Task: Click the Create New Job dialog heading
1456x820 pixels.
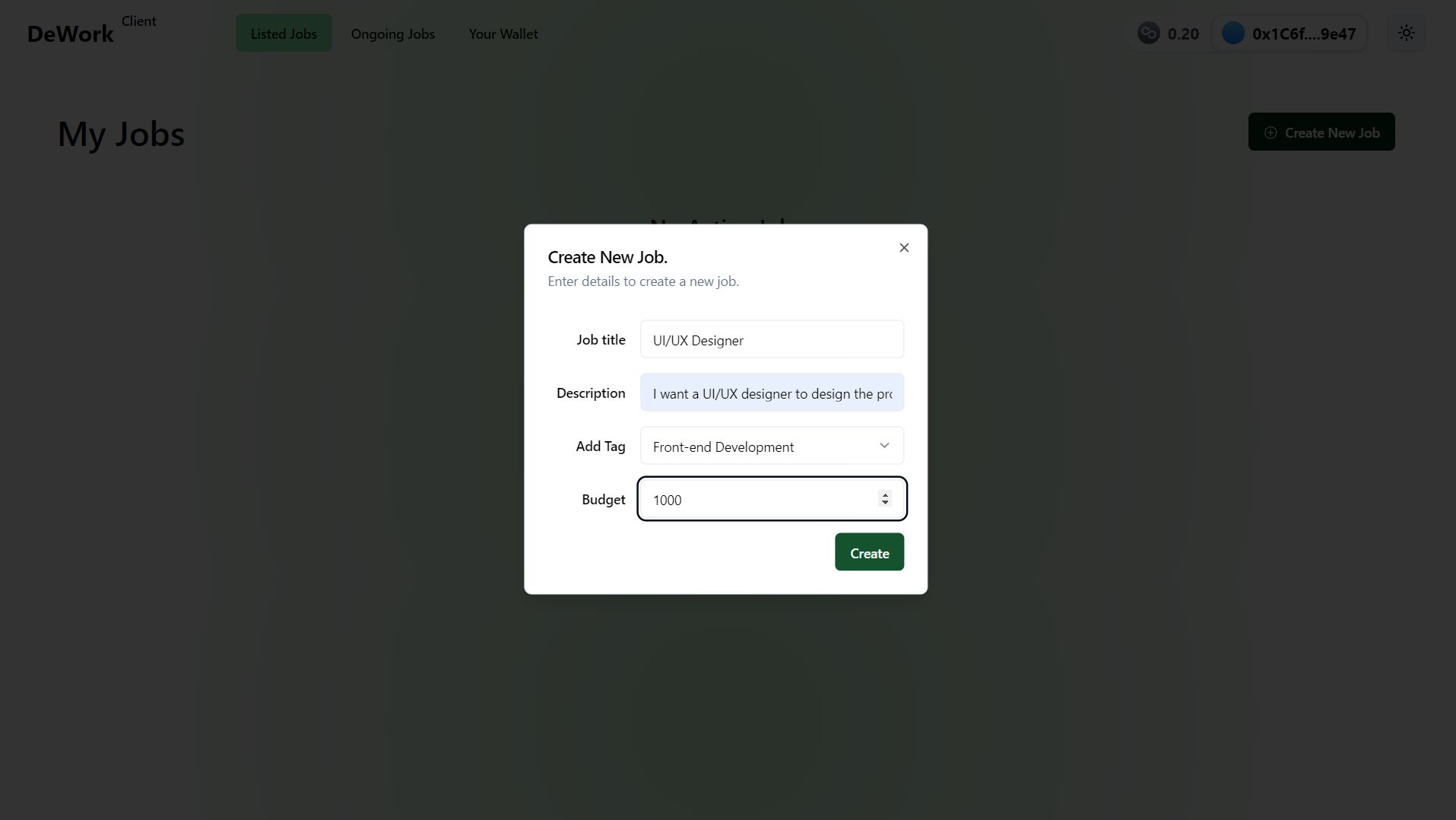Action: (x=607, y=257)
